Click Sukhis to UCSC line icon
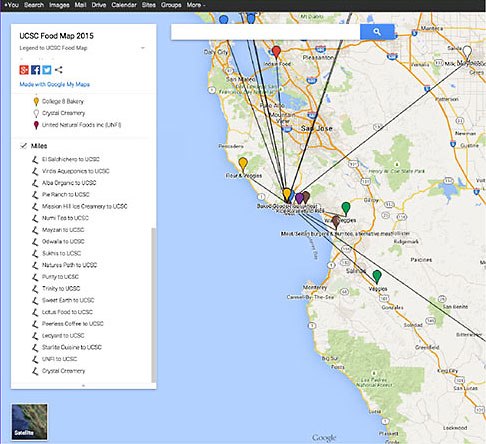Screen dimensions: 486x444 click(35, 253)
